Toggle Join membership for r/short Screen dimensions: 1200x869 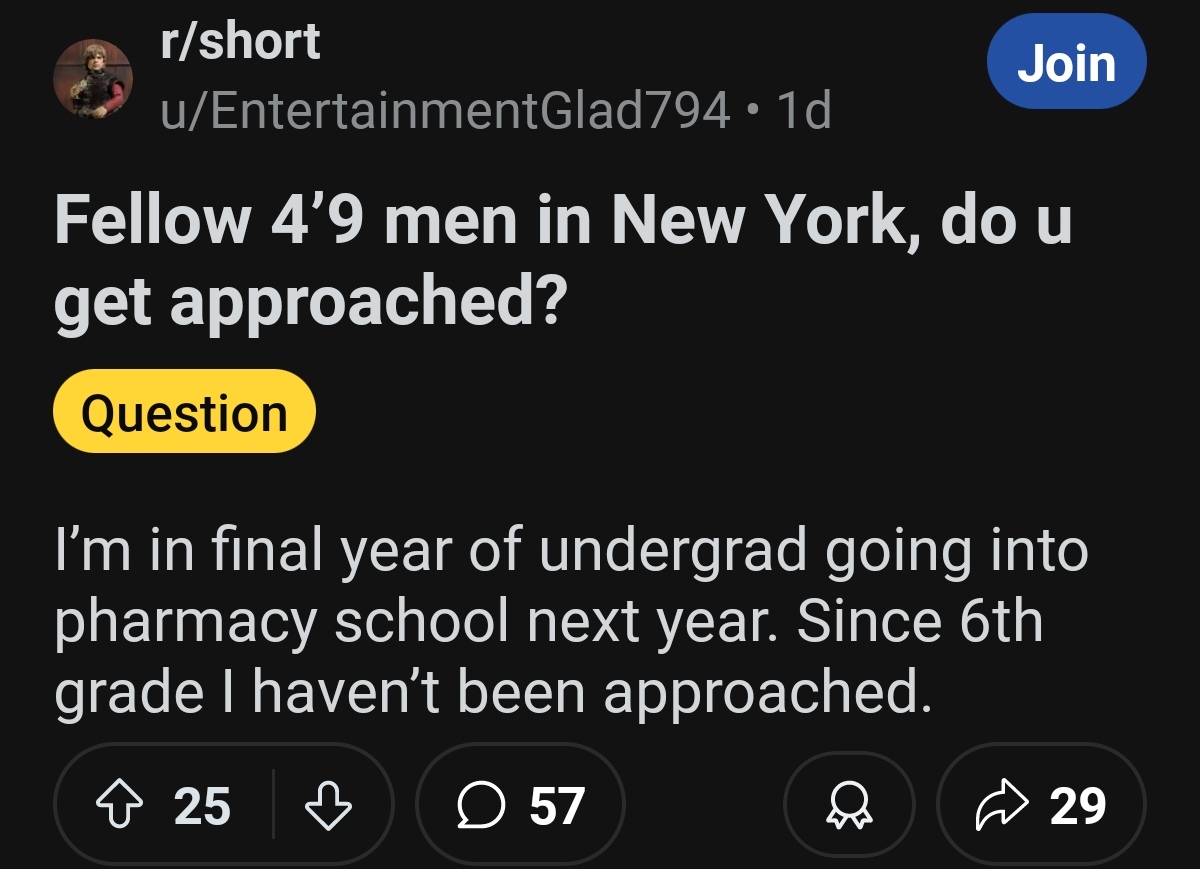coord(1066,61)
